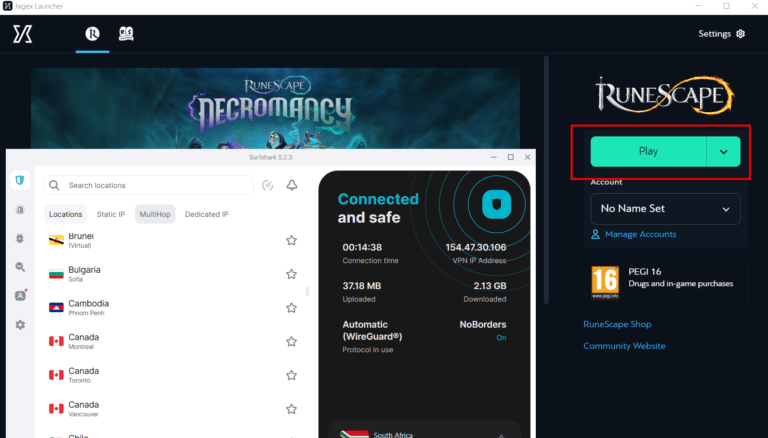
Task: Select the RuneScape game icon tab
Action: [x=92, y=34]
